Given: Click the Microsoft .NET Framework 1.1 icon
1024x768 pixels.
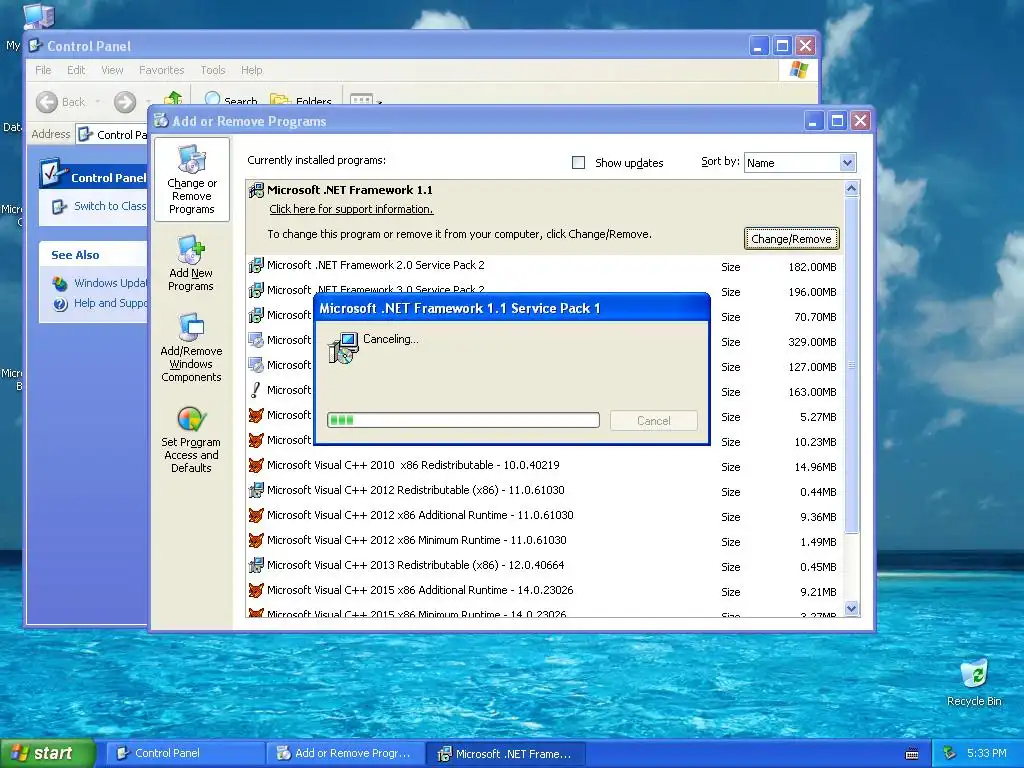Looking at the screenshot, I should pyautogui.click(x=257, y=190).
